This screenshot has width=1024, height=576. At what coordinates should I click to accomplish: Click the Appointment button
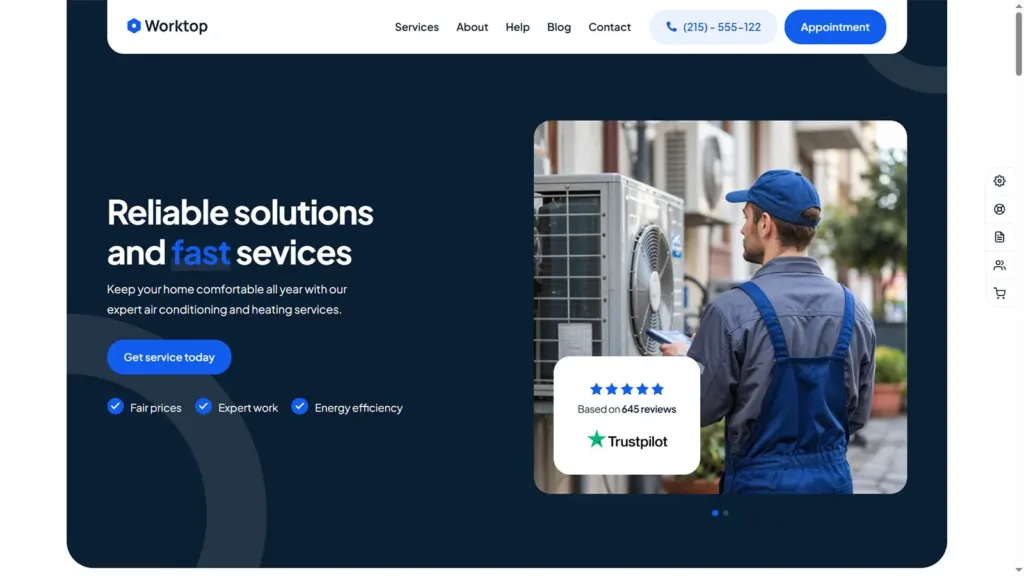[x=835, y=27]
